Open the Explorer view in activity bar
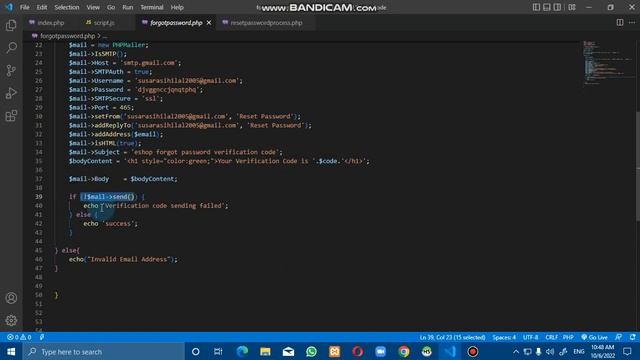640x360 pixels. pos(11,25)
